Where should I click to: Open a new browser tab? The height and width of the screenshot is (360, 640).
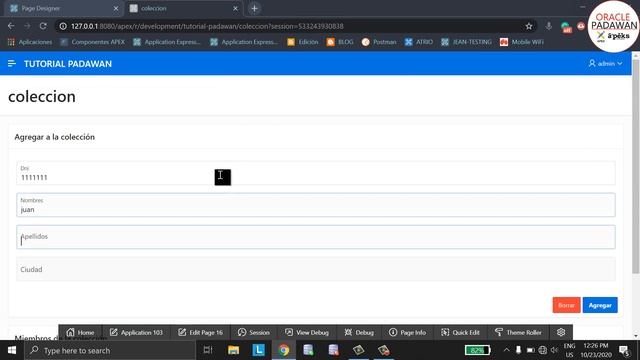pos(254,8)
